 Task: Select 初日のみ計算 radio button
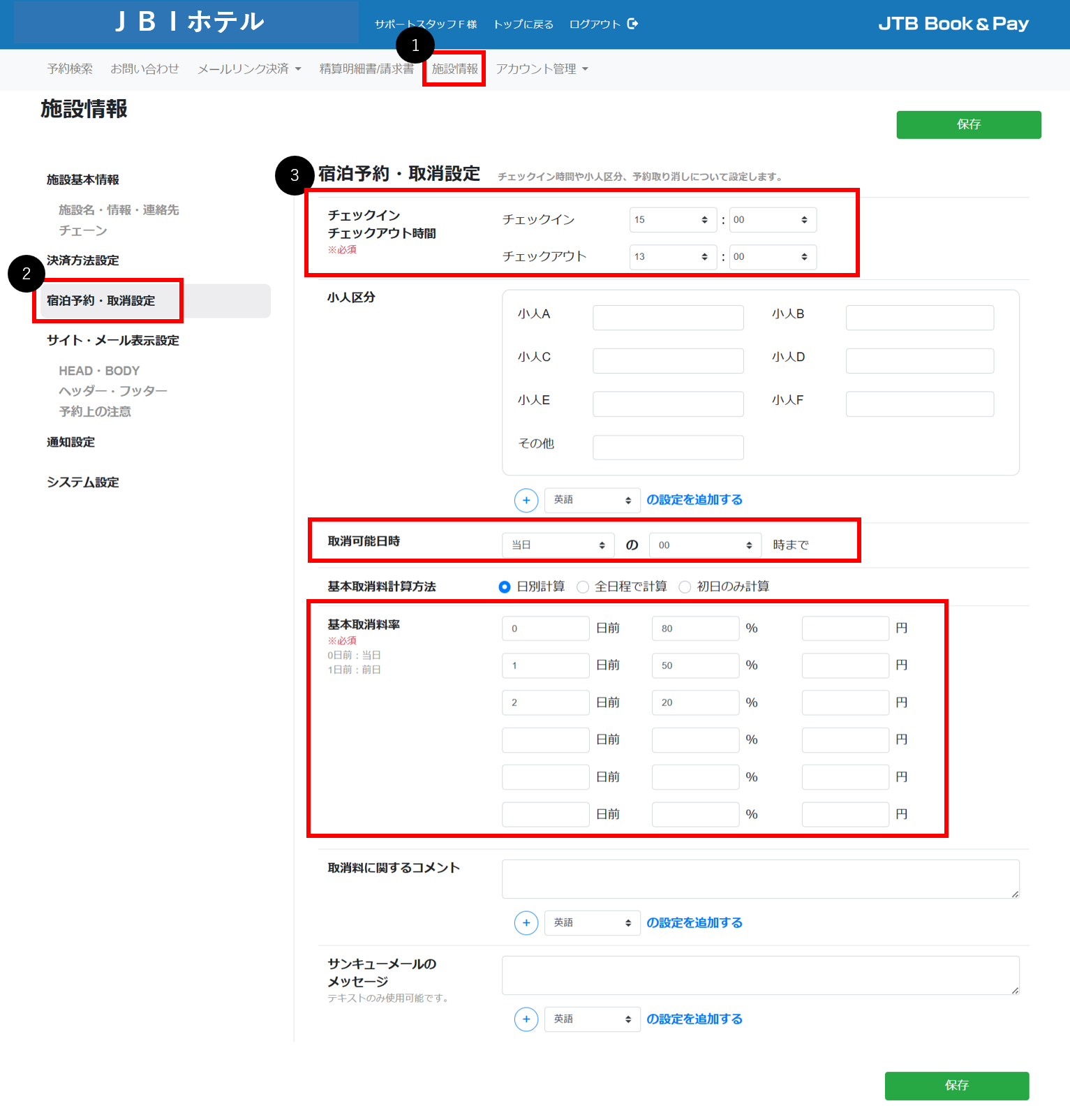[x=685, y=587]
